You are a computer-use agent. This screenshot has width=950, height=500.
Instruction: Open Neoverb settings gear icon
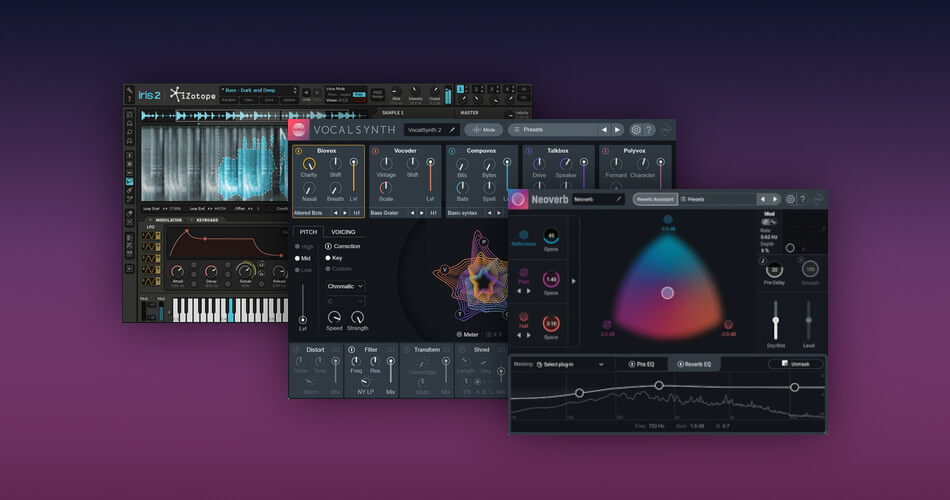790,199
